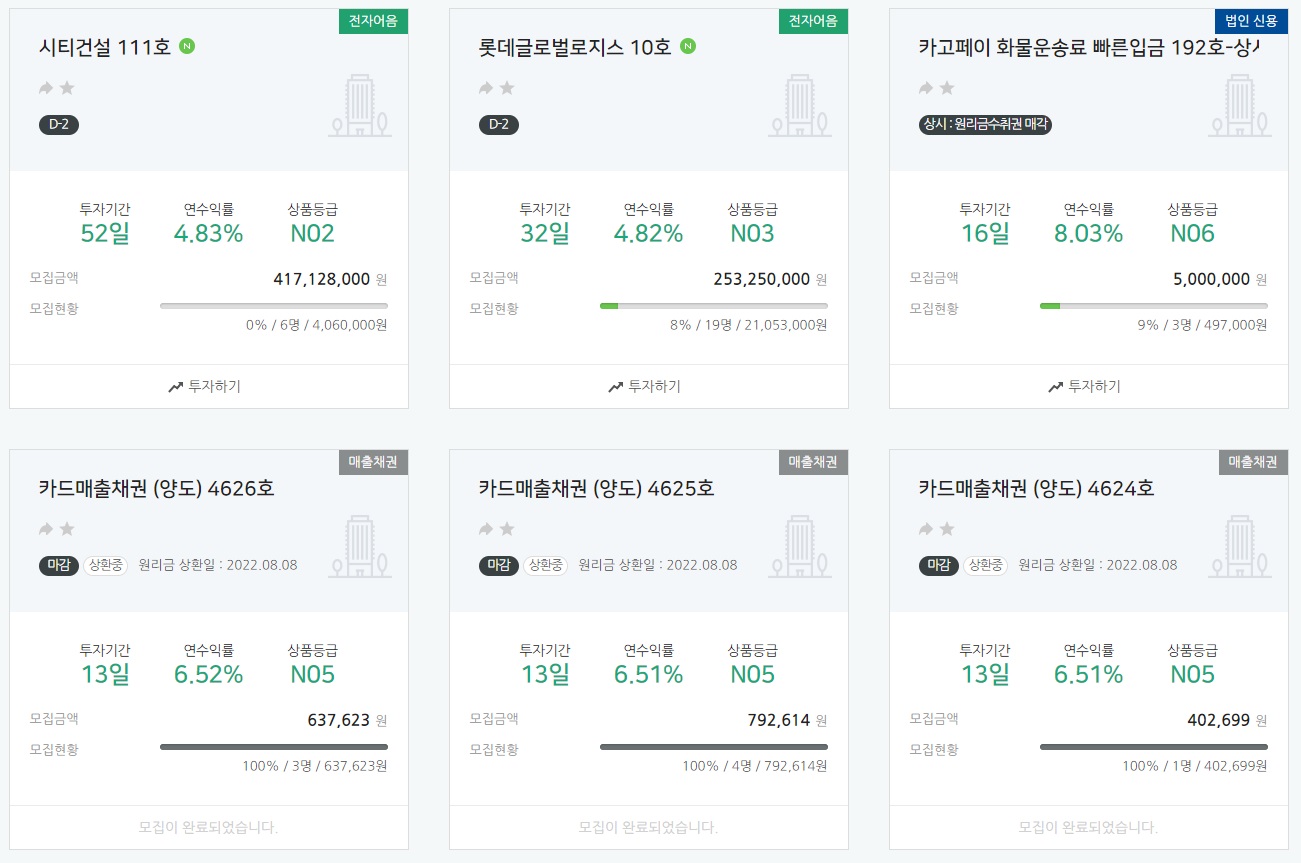Screen dimensions: 1301x863
Task: Open 카드매출채권 (양도) 4624호 title
Action: (1037, 488)
